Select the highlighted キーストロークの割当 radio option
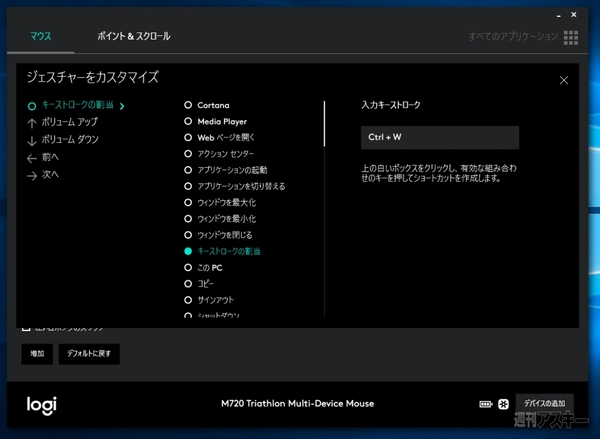 222,251
